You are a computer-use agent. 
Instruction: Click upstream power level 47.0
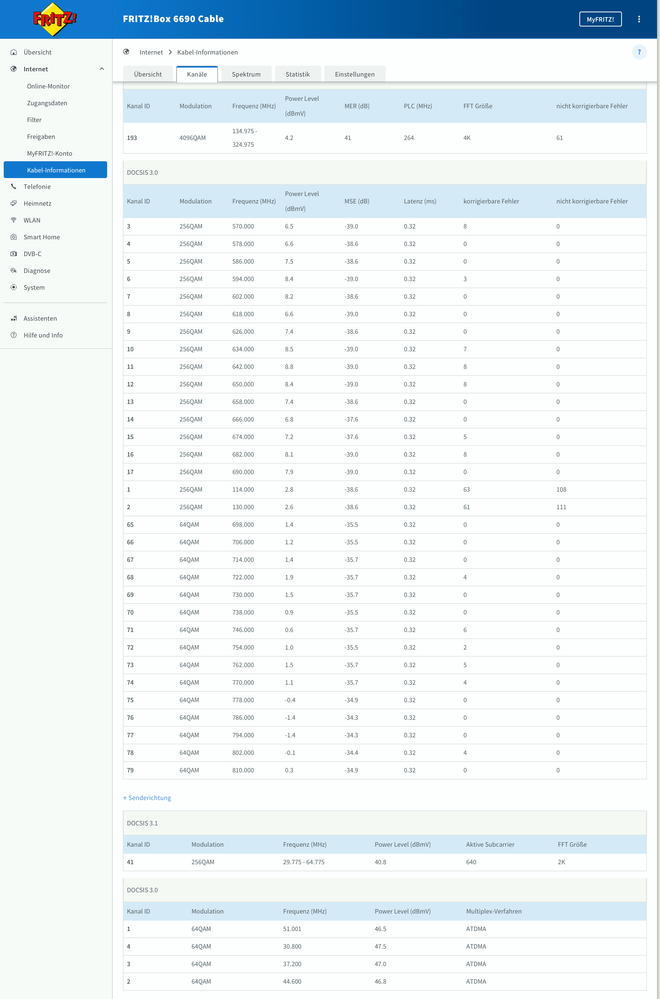pyautogui.click(x=381, y=964)
